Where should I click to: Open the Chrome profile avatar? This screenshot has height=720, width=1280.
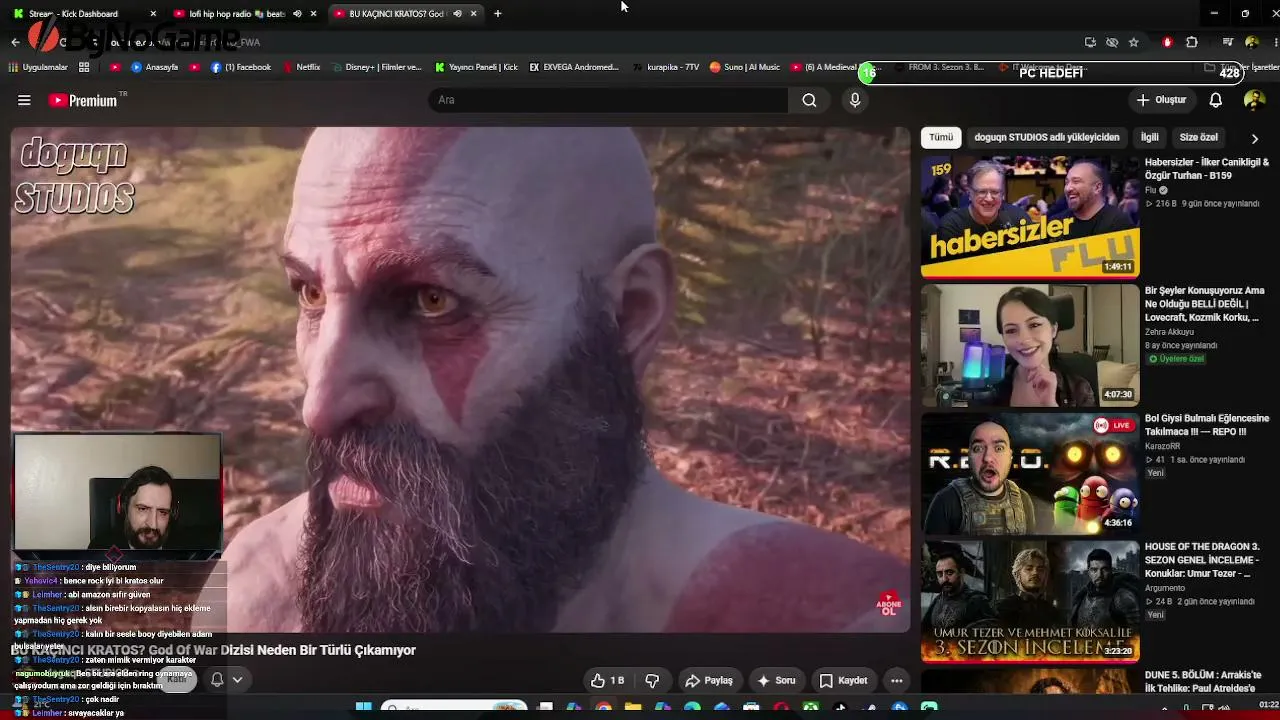(1252, 42)
